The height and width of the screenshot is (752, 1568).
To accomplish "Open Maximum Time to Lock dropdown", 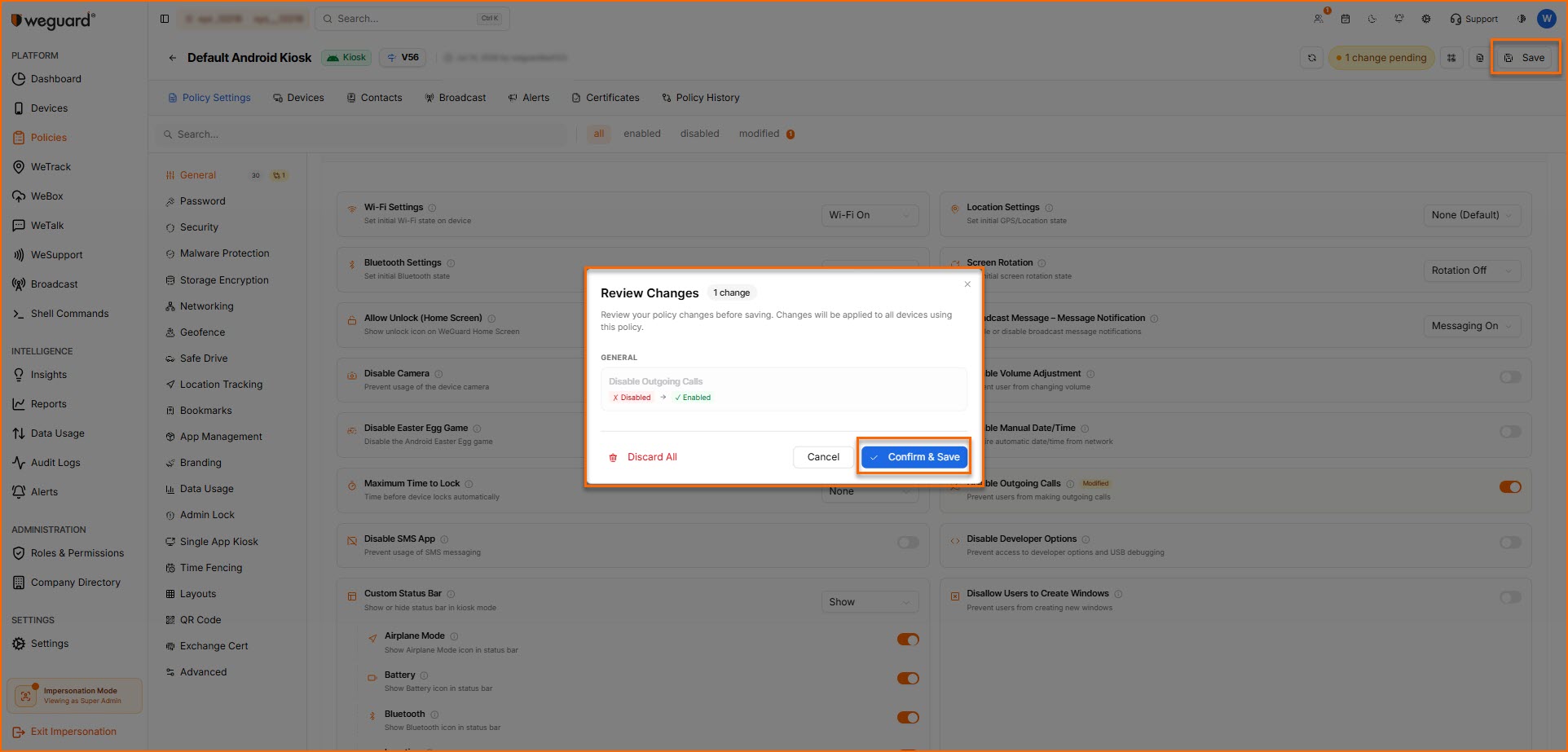I will click(870, 491).
